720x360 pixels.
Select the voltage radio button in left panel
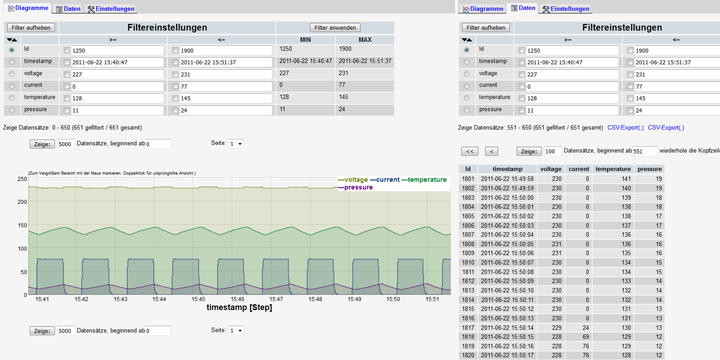[11, 73]
